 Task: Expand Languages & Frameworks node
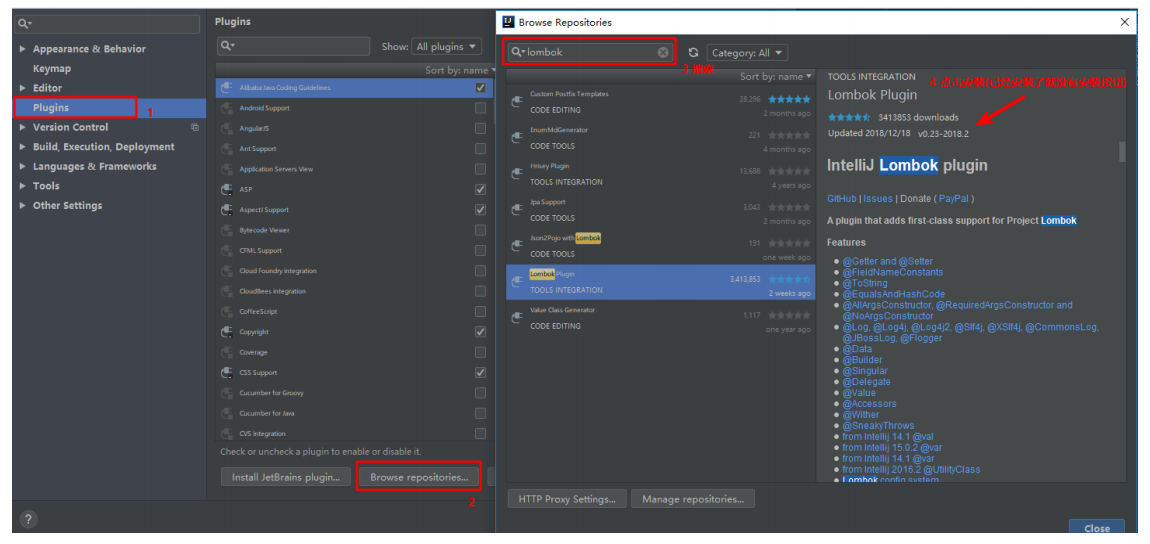[x=23, y=166]
